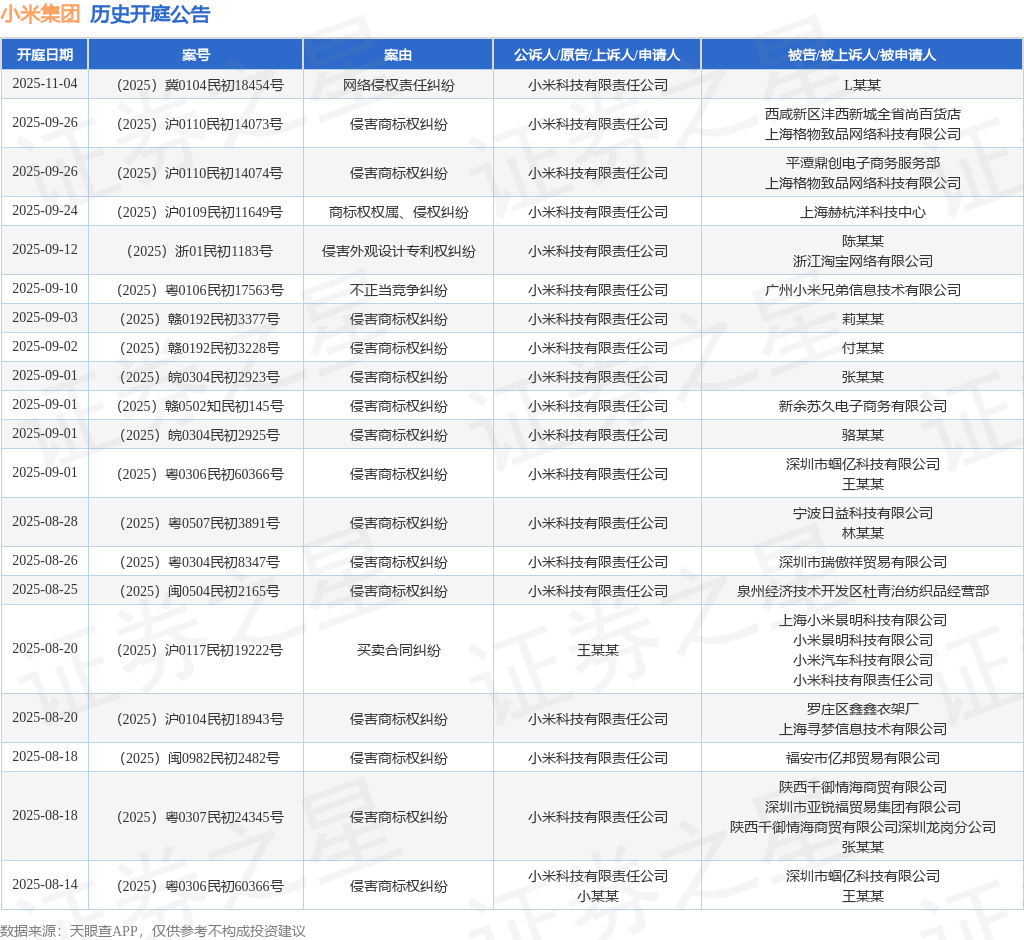
Task: Click defendant 深圳市亚锐福贸易集团有限公司
Action: pyautogui.click(x=863, y=807)
